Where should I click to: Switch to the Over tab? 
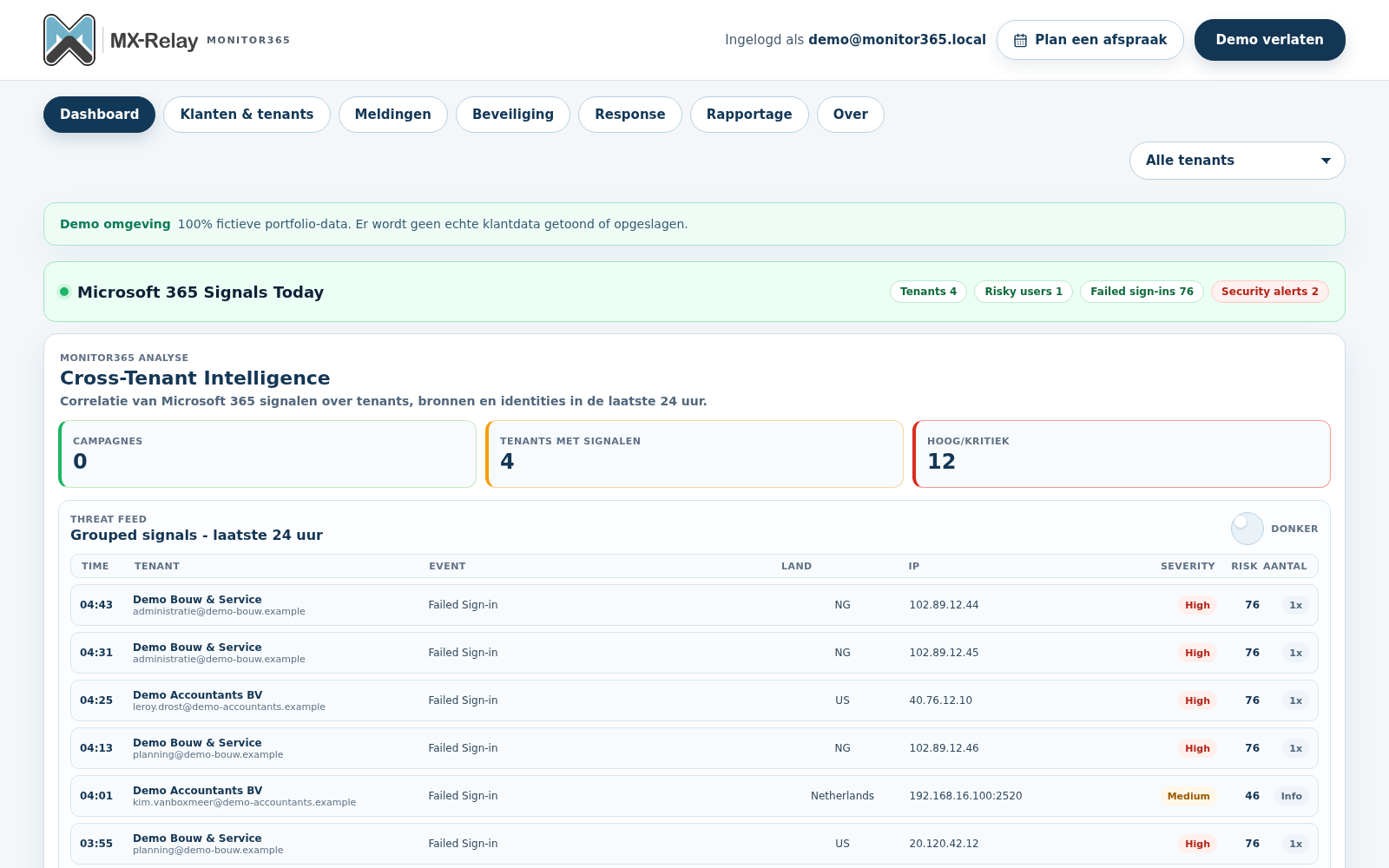tap(851, 115)
